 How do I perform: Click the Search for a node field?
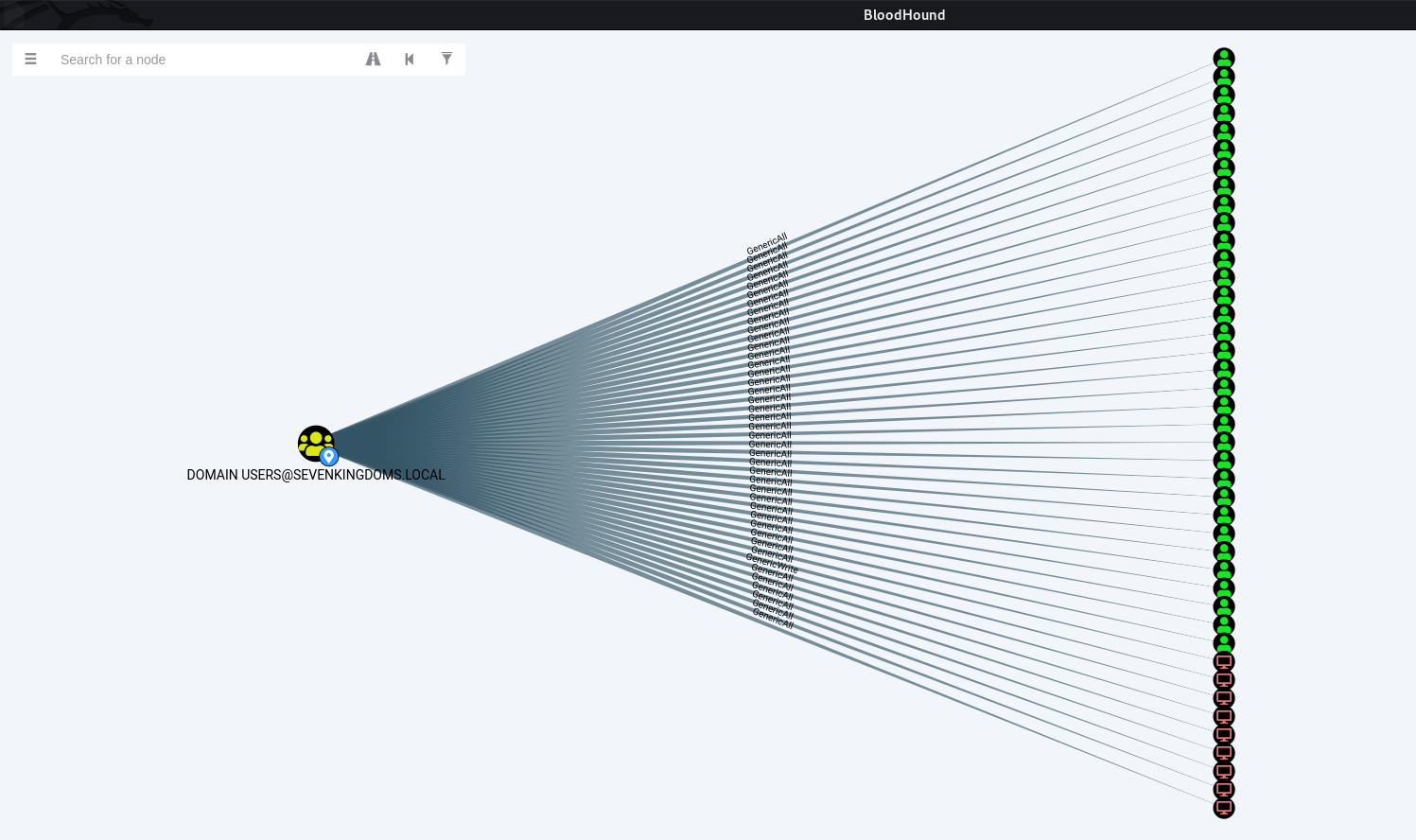click(203, 60)
